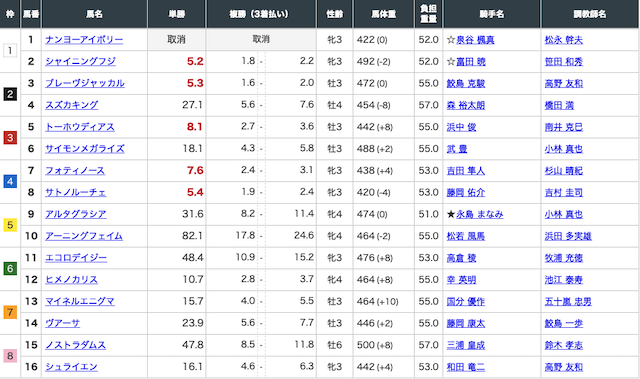Click the 馬体重 column header
This screenshot has width=640, height=379.
coord(384,14)
